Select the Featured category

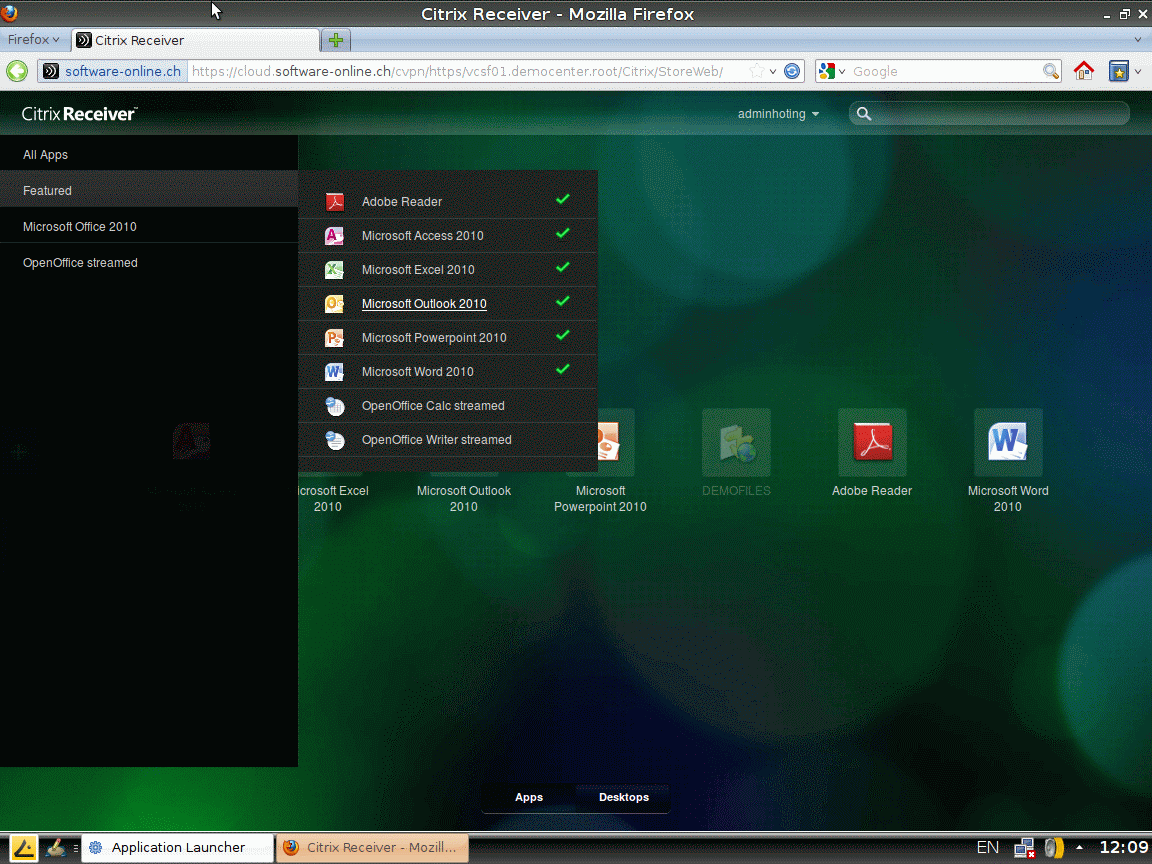pos(149,190)
